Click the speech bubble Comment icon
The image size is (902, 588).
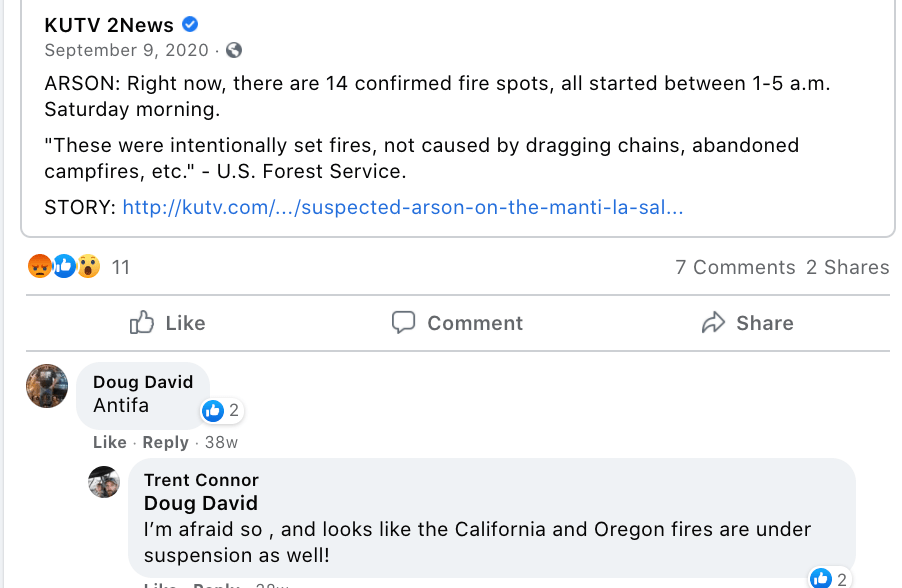tap(404, 323)
